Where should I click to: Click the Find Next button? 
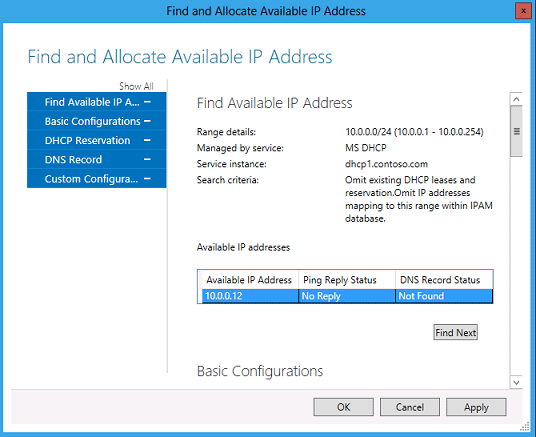point(455,332)
